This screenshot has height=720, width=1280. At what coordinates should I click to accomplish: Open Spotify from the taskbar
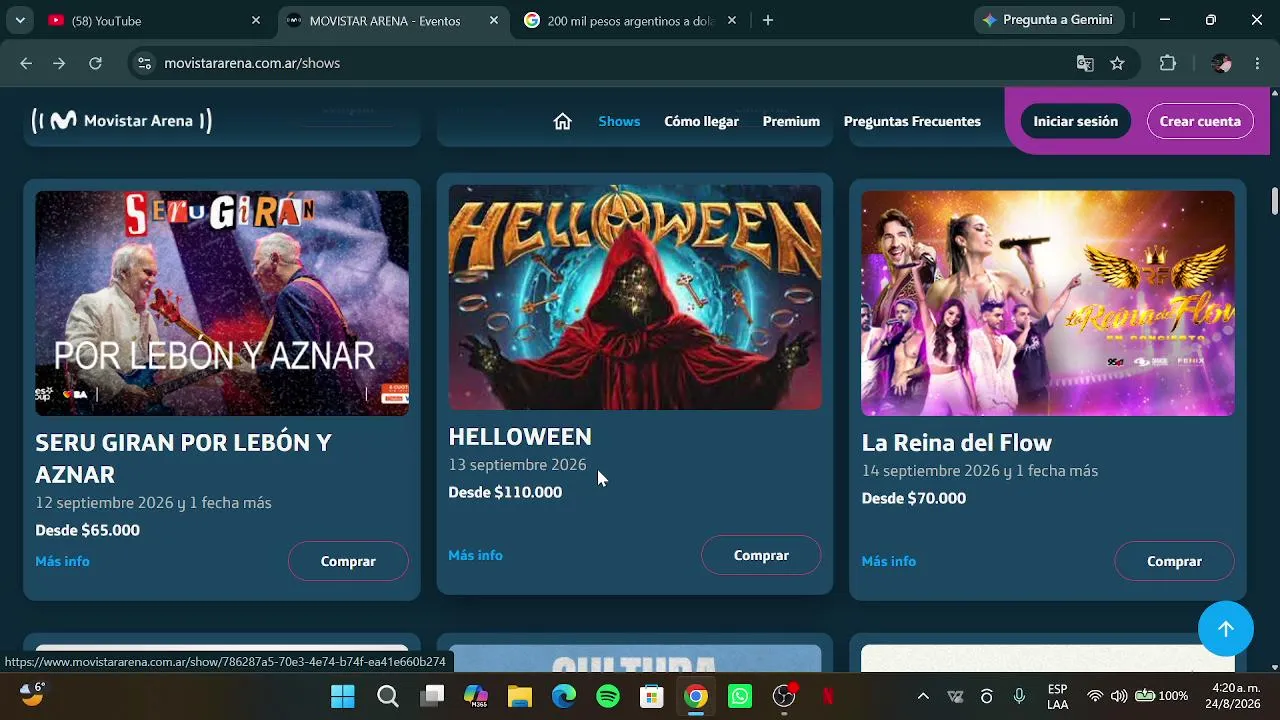[608, 696]
